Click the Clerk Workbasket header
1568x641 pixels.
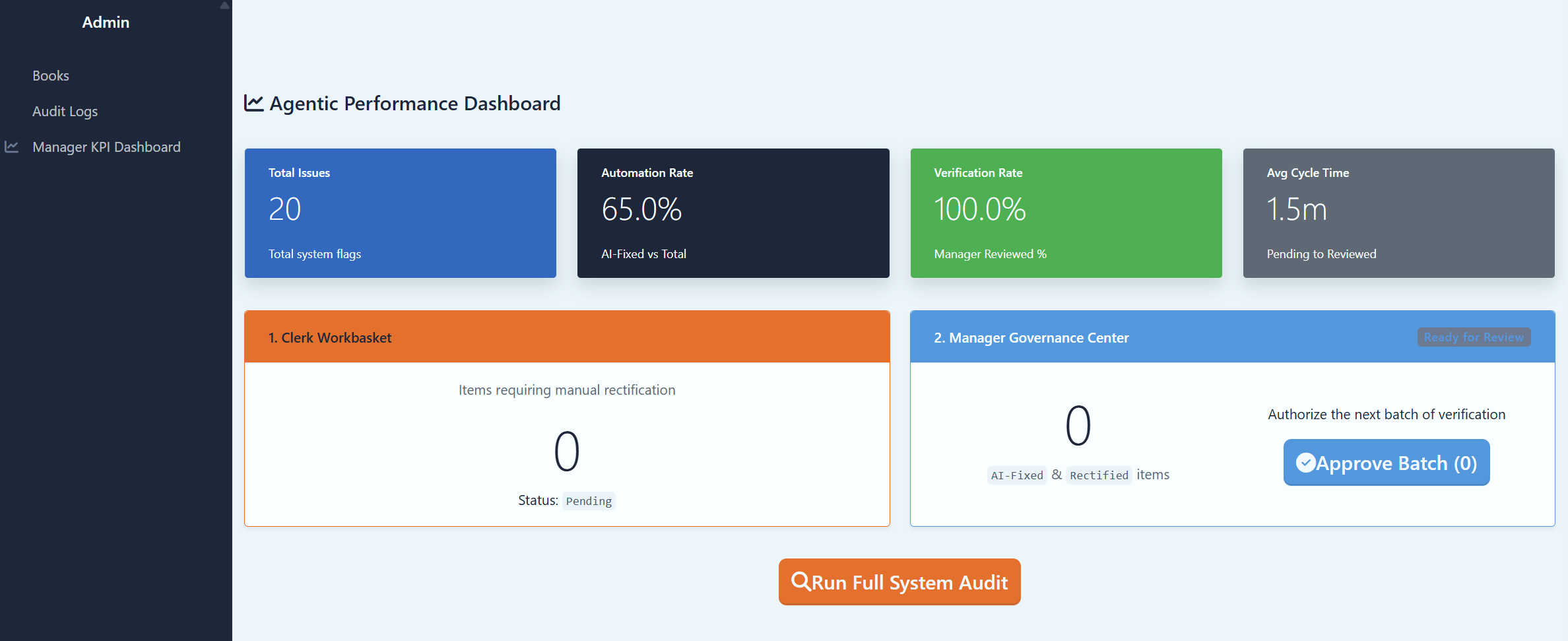[567, 337]
